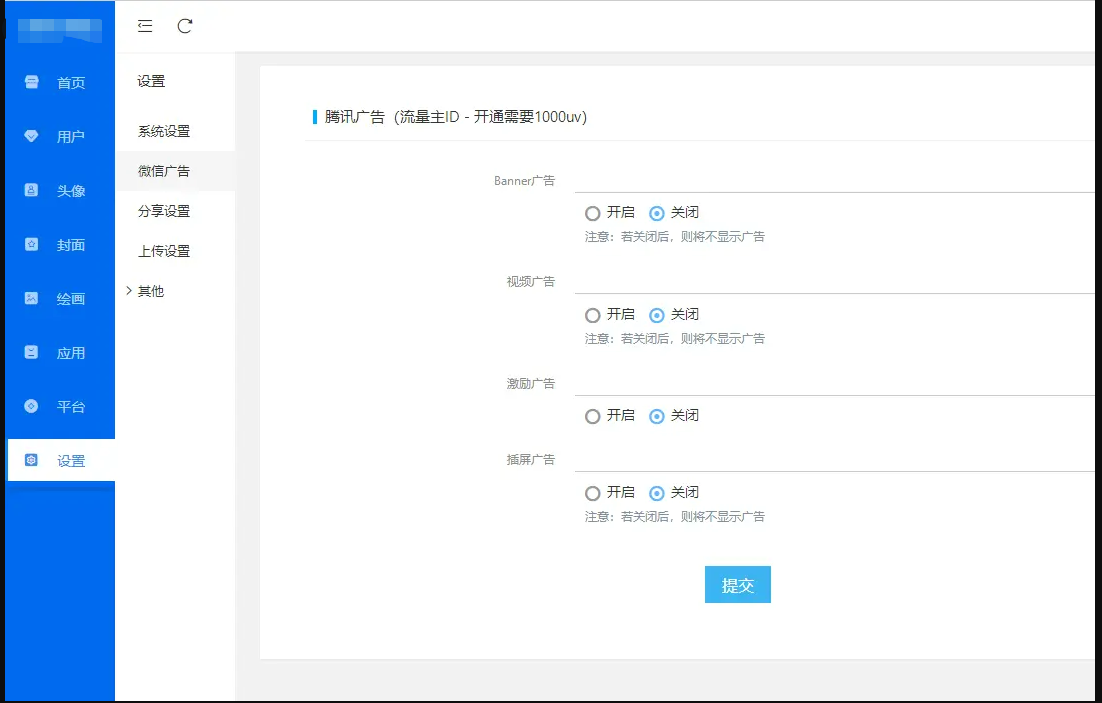1102x703 pixels.
Task: Collapse the side menu with the hamburger icon
Action: [x=145, y=26]
